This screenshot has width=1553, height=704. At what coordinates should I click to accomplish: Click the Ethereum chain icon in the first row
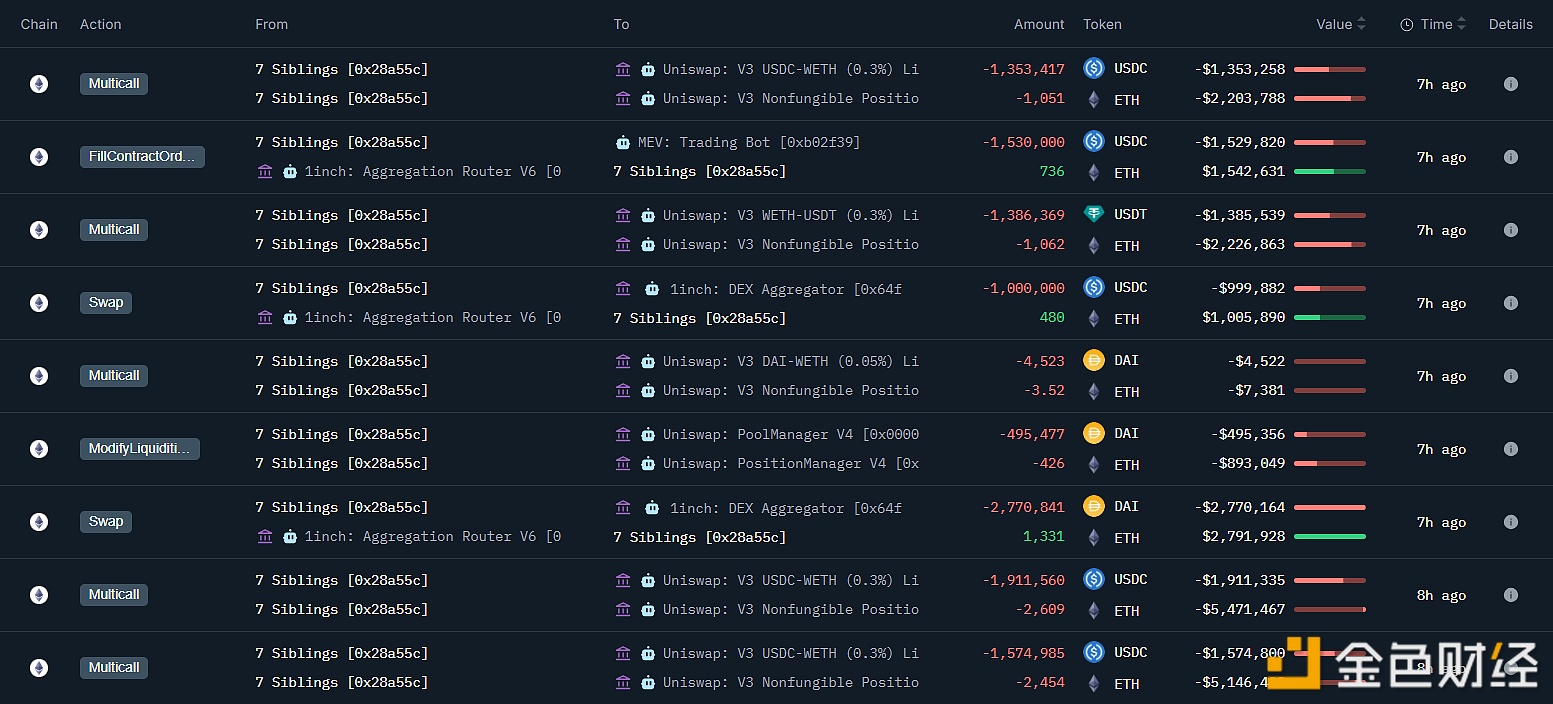click(x=39, y=84)
